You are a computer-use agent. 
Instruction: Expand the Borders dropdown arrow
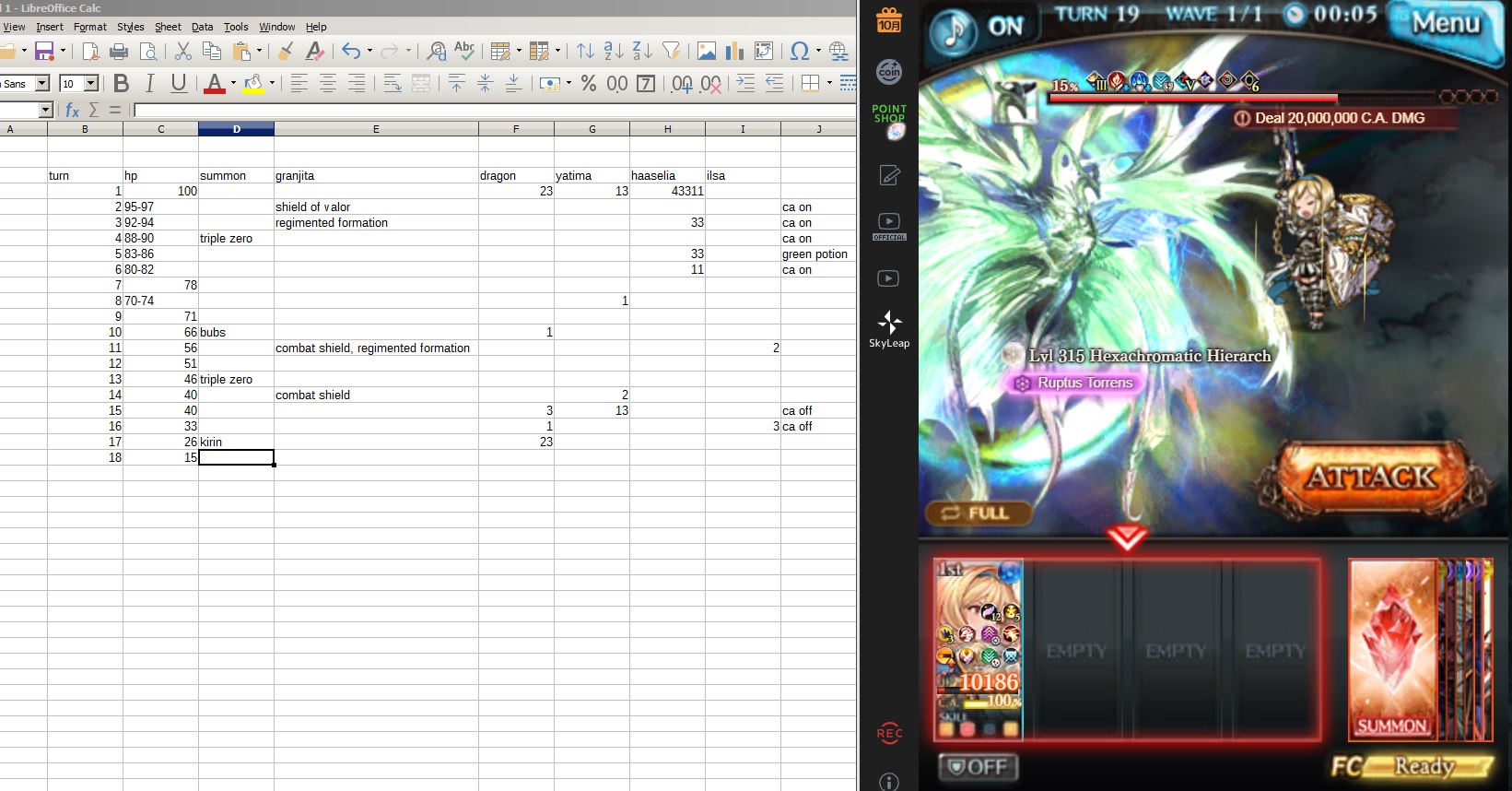(829, 84)
